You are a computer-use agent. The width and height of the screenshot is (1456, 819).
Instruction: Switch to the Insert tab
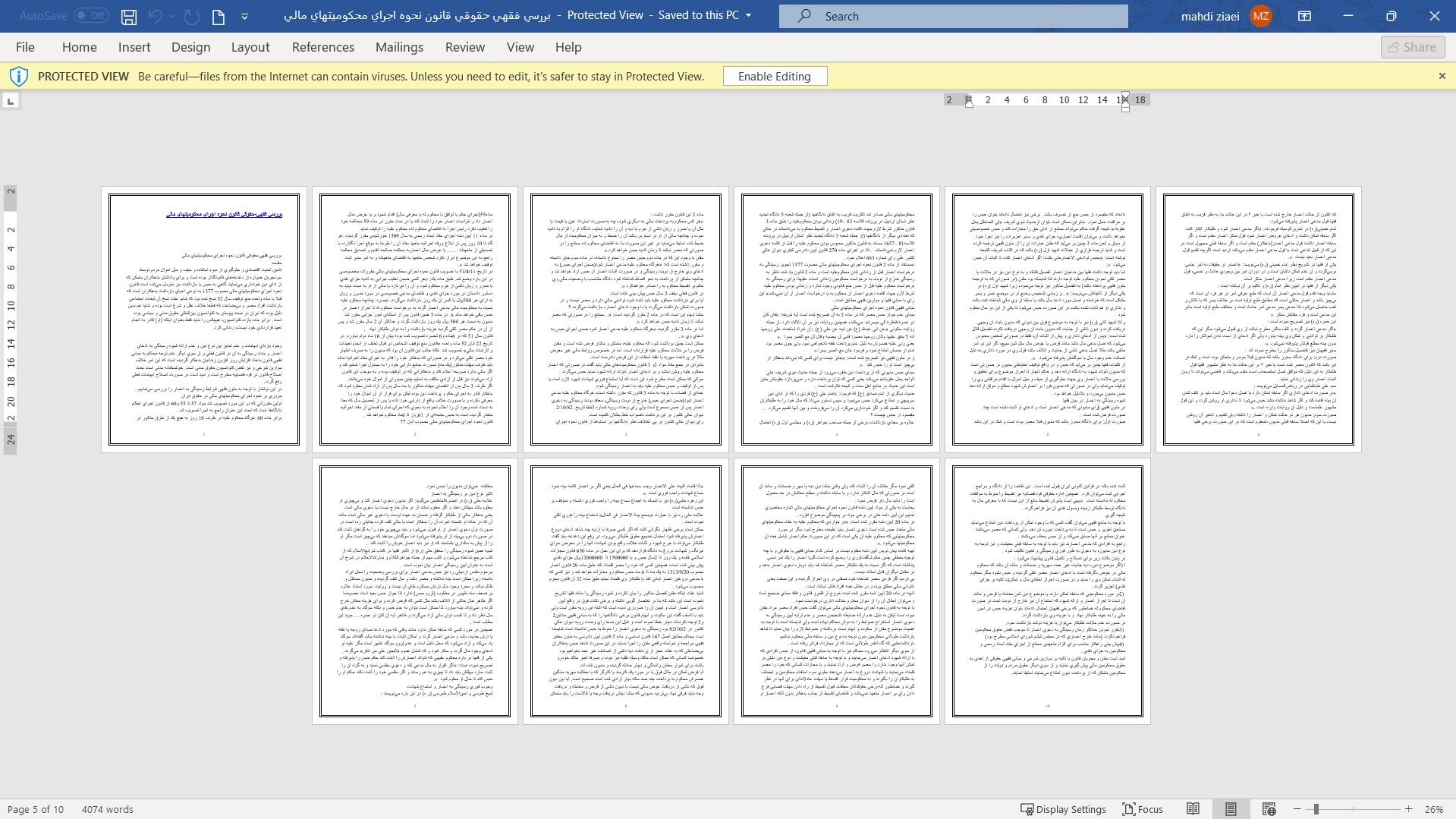coord(134,47)
